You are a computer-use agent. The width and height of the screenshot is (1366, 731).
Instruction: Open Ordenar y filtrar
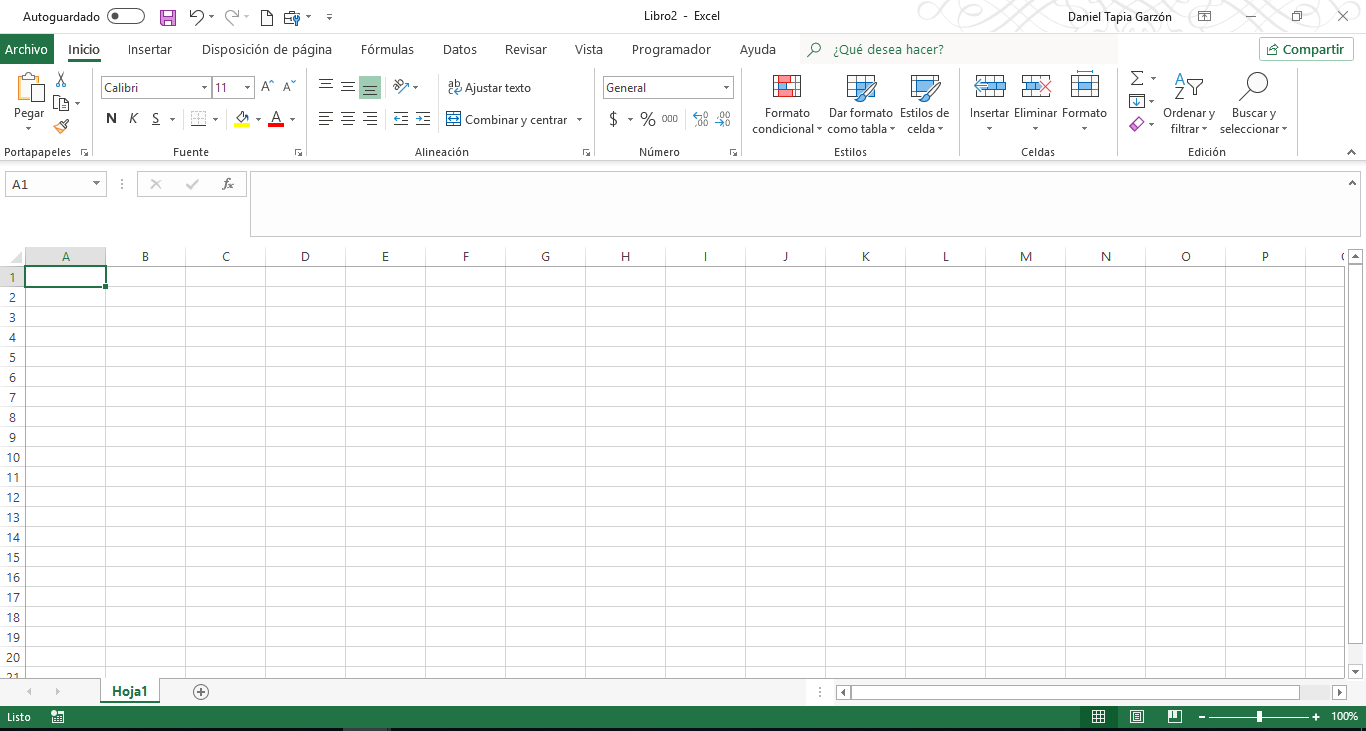tap(1189, 105)
